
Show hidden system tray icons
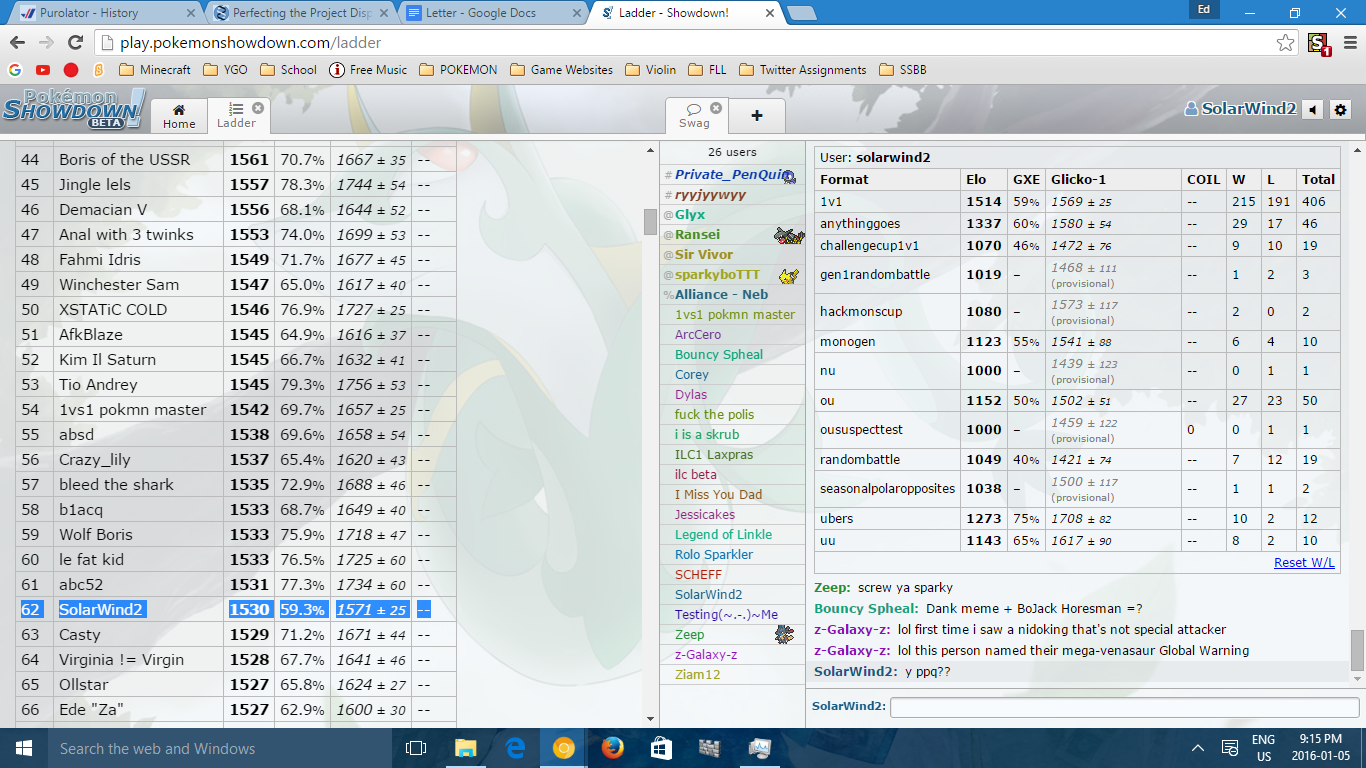(1198, 748)
